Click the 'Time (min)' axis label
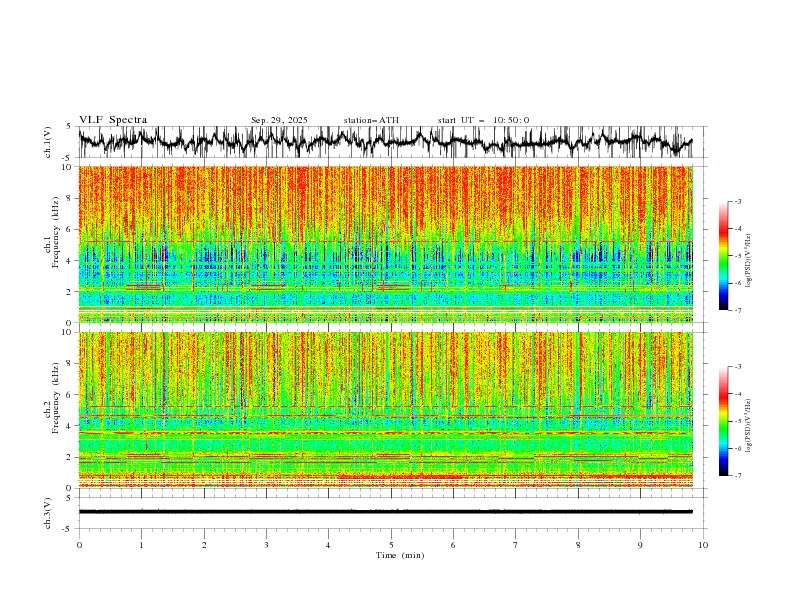 pyautogui.click(x=400, y=555)
